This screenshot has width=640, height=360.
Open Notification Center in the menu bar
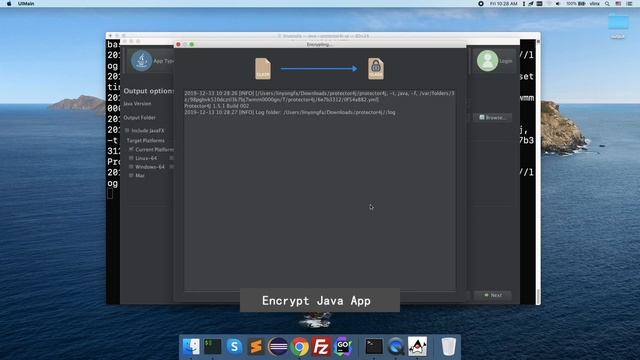pyautogui.click(x=629, y=3)
